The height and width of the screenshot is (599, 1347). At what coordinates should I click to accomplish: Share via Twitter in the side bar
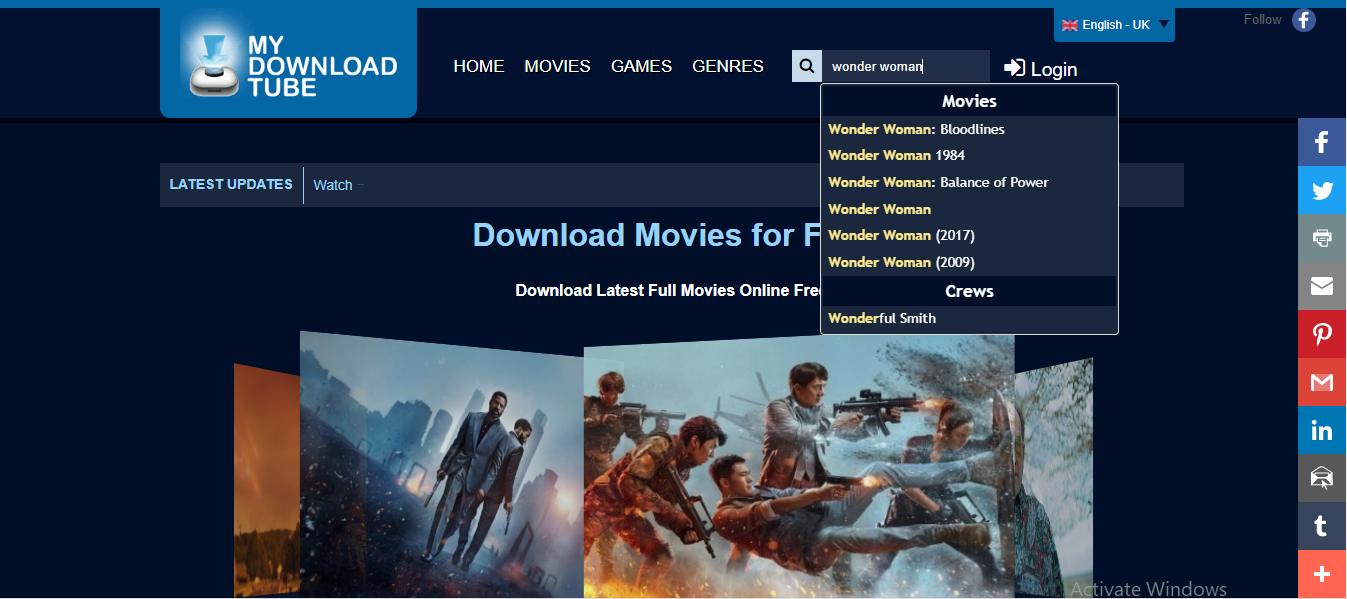(x=1322, y=190)
